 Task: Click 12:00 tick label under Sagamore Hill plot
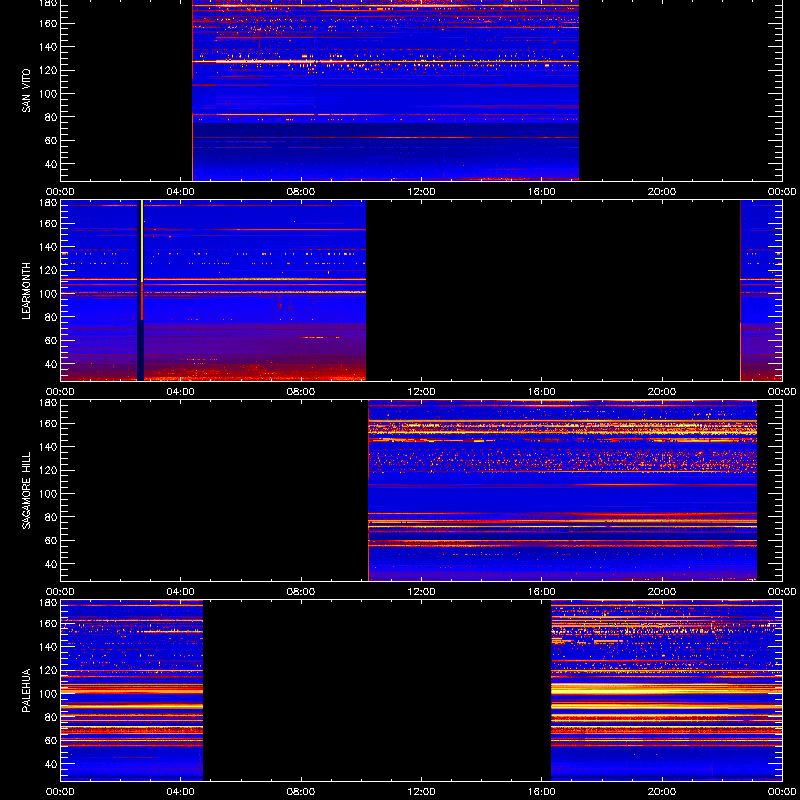click(x=421, y=592)
